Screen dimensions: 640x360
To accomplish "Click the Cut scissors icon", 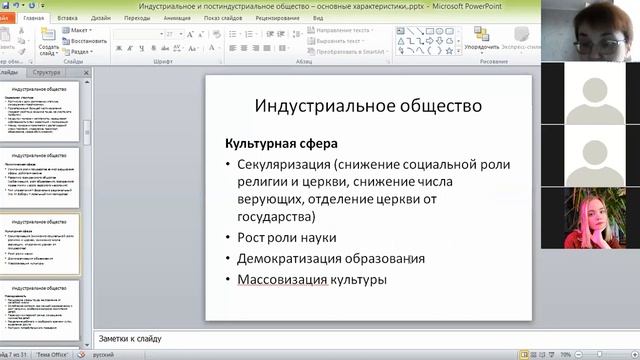I will coord(21,31).
